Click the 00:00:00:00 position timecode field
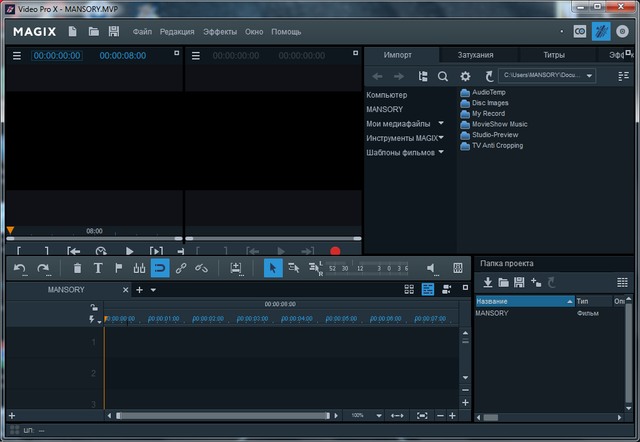 tap(57, 56)
